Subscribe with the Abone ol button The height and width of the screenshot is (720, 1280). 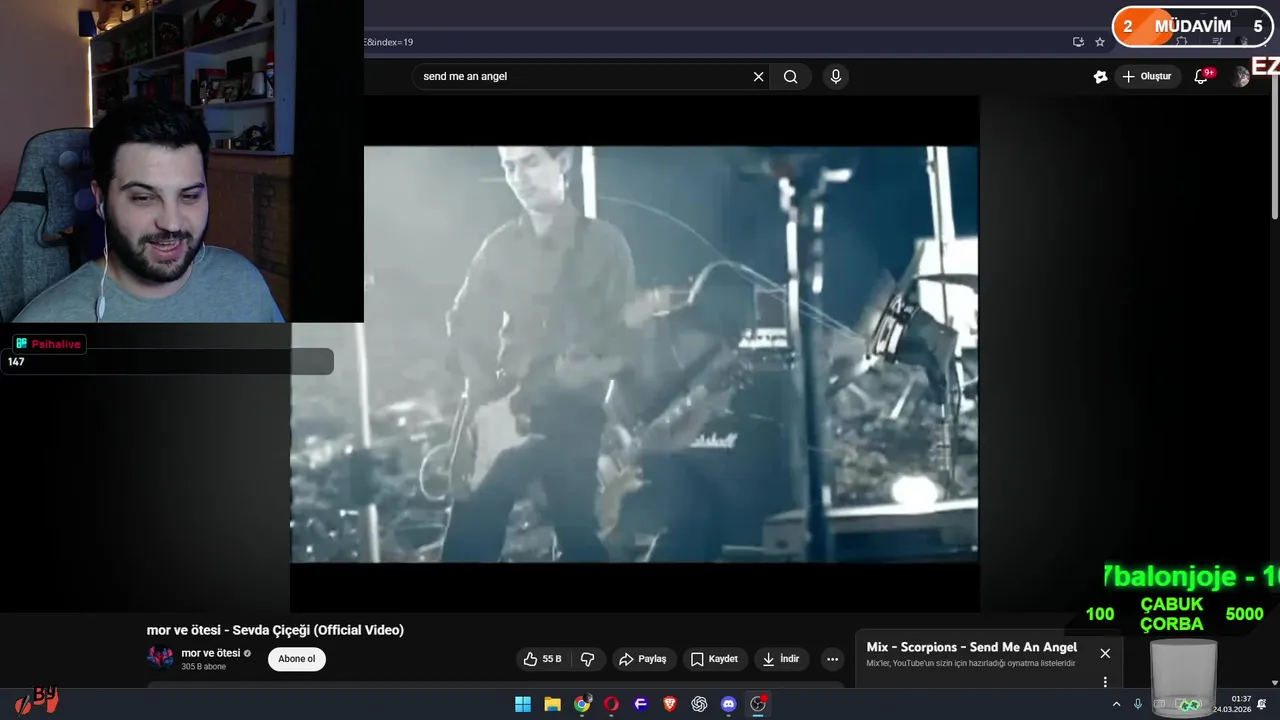297,659
